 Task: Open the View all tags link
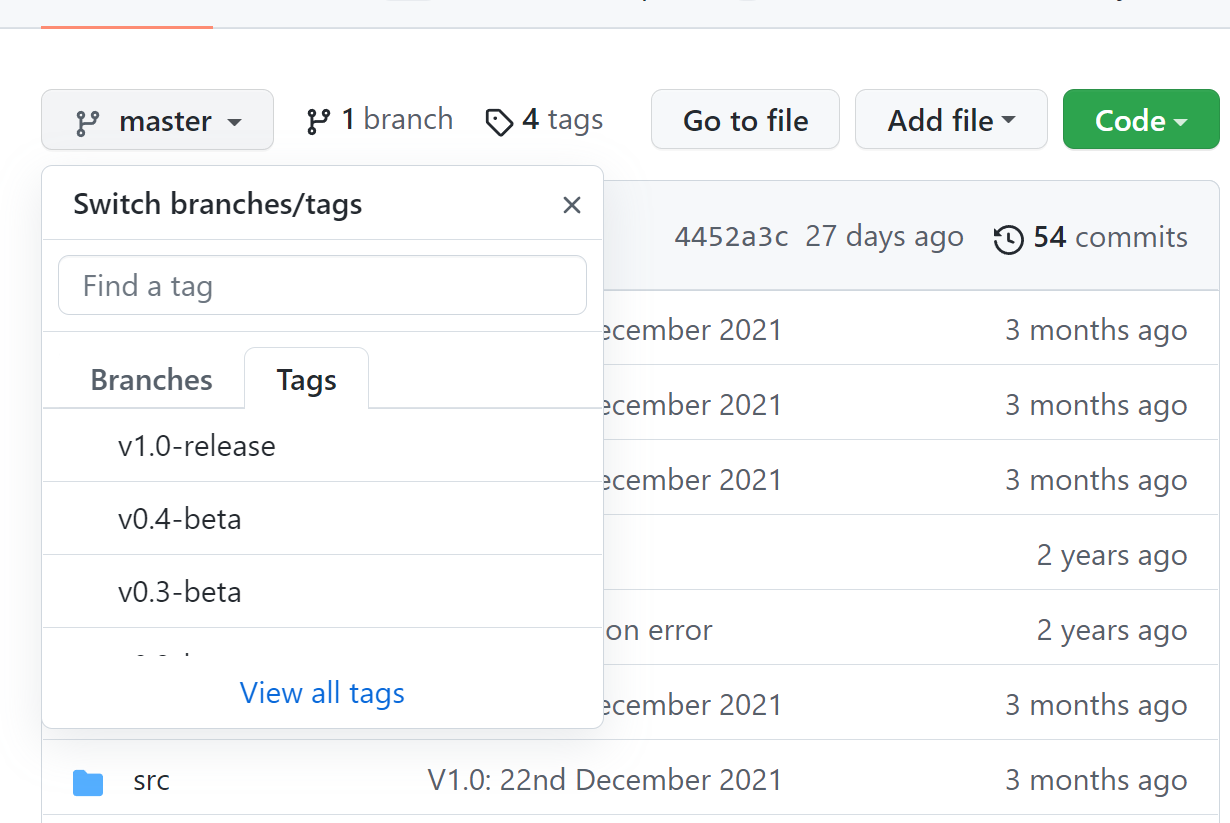click(x=322, y=693)
